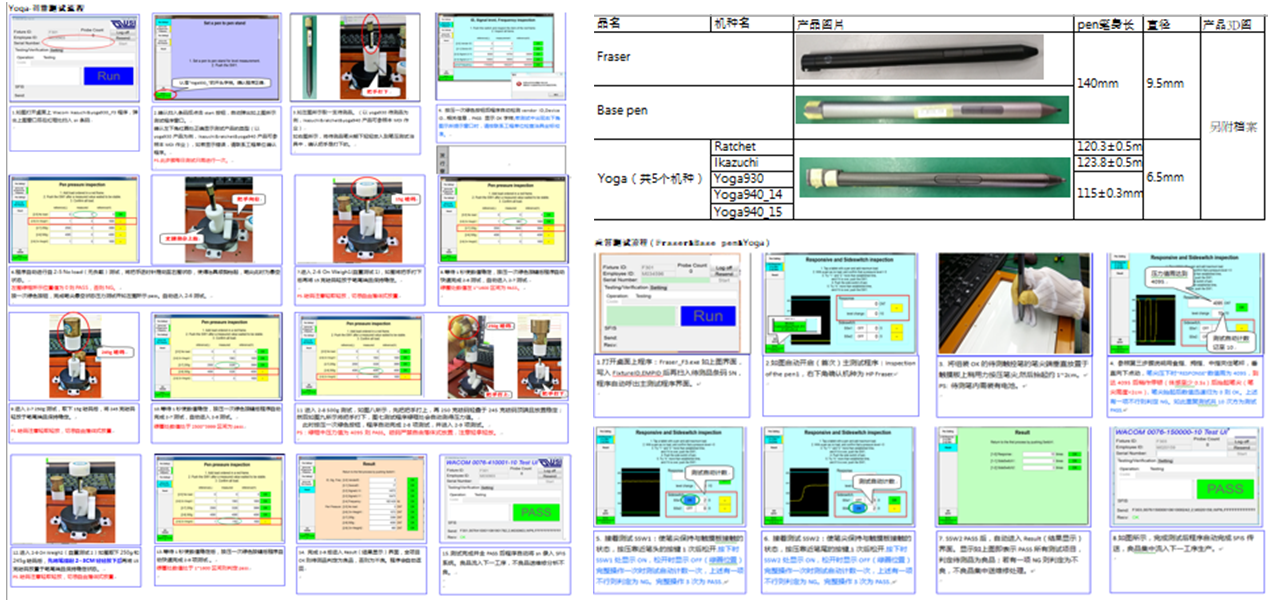Click the blue Run button in Yoga step 1 screenshot

[x=108, y=76]
